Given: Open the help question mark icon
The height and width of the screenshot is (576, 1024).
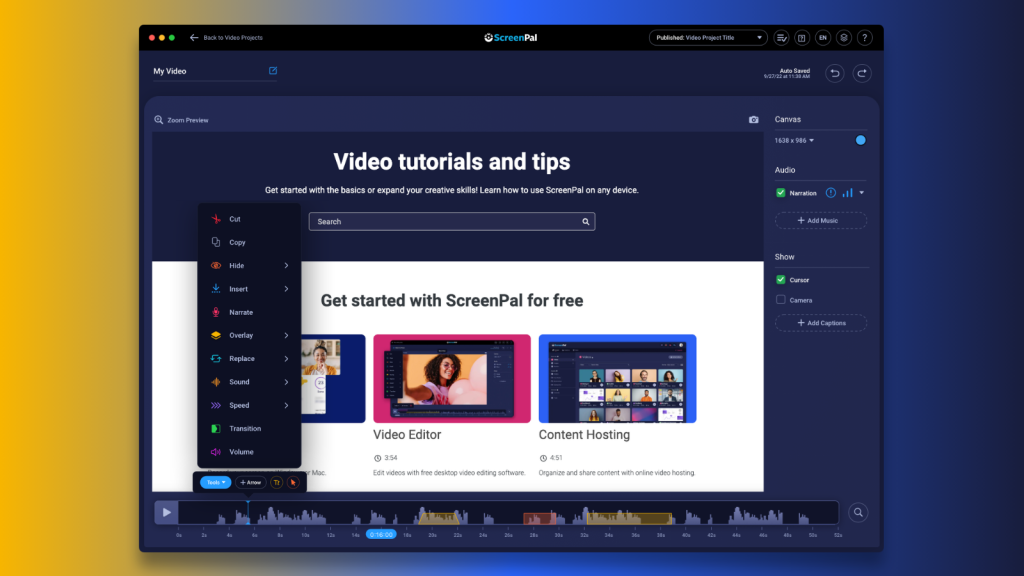Looking at the screenshot, I should pos(865,38).
